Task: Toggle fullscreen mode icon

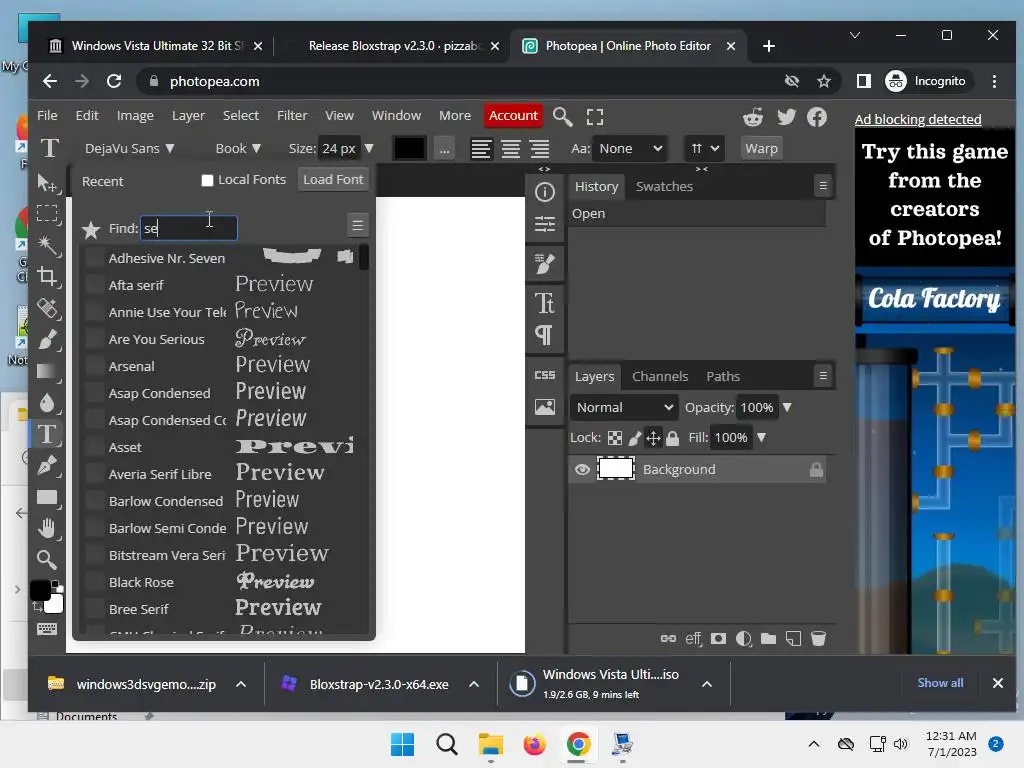Action: tap(594, 116)
